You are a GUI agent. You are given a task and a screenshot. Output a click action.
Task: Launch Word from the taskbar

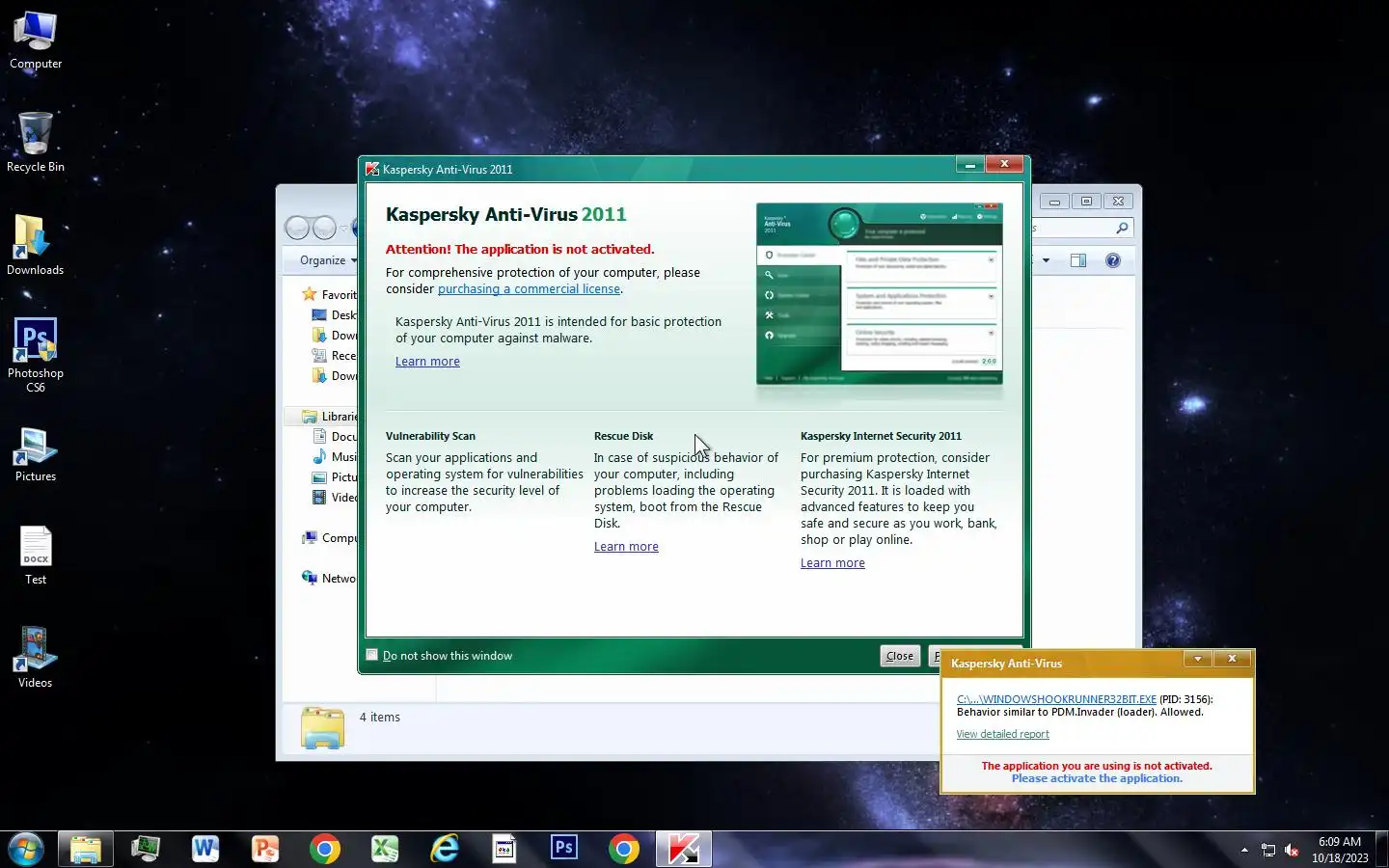(205, 850)
